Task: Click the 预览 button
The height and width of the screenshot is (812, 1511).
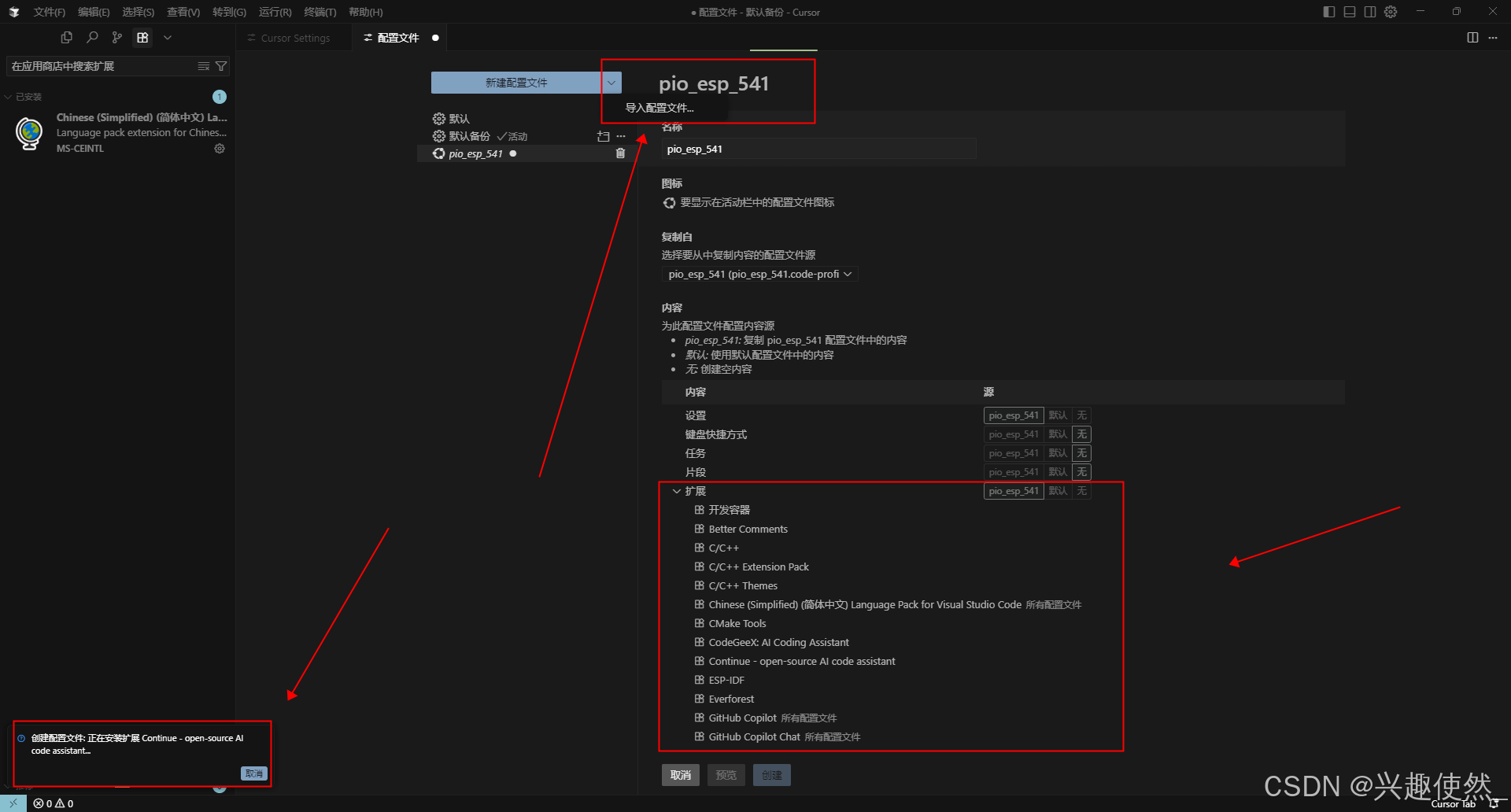Action: 726,775
